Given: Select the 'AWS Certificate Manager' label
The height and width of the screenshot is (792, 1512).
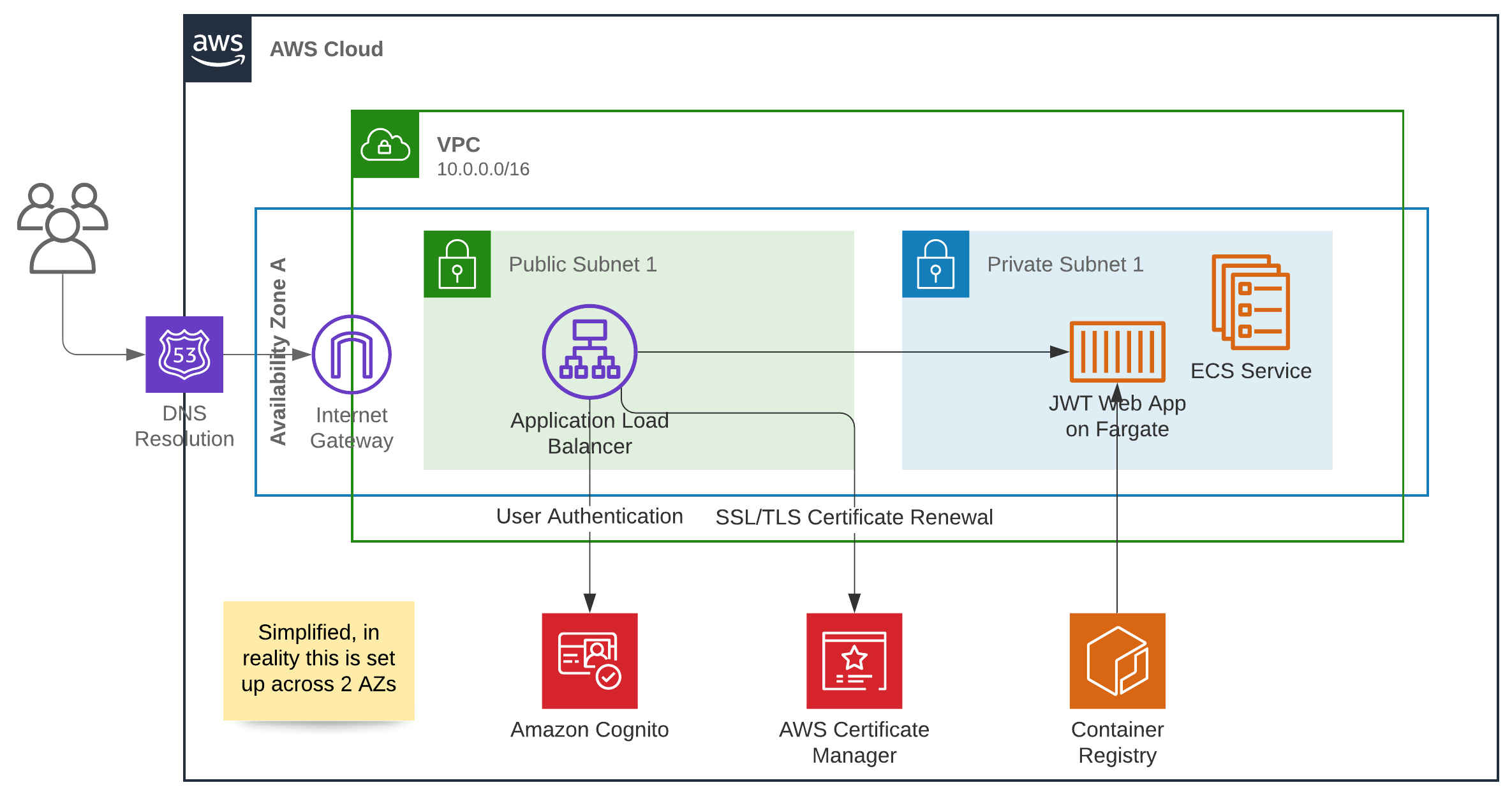Looking at the screenshot, I should (854, 742).
